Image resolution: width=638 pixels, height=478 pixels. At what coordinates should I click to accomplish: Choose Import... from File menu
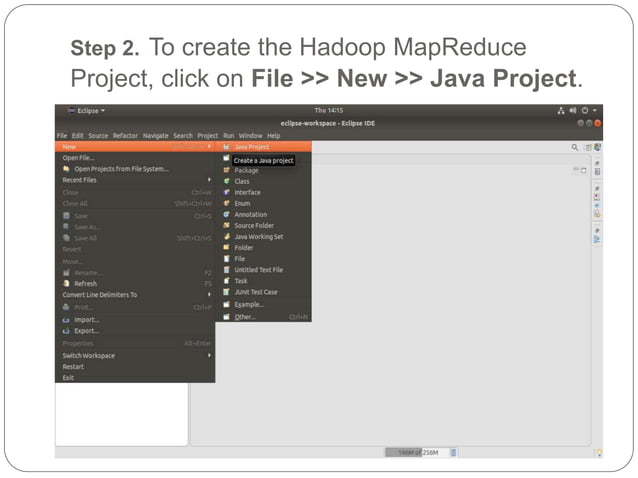[86, 320]
